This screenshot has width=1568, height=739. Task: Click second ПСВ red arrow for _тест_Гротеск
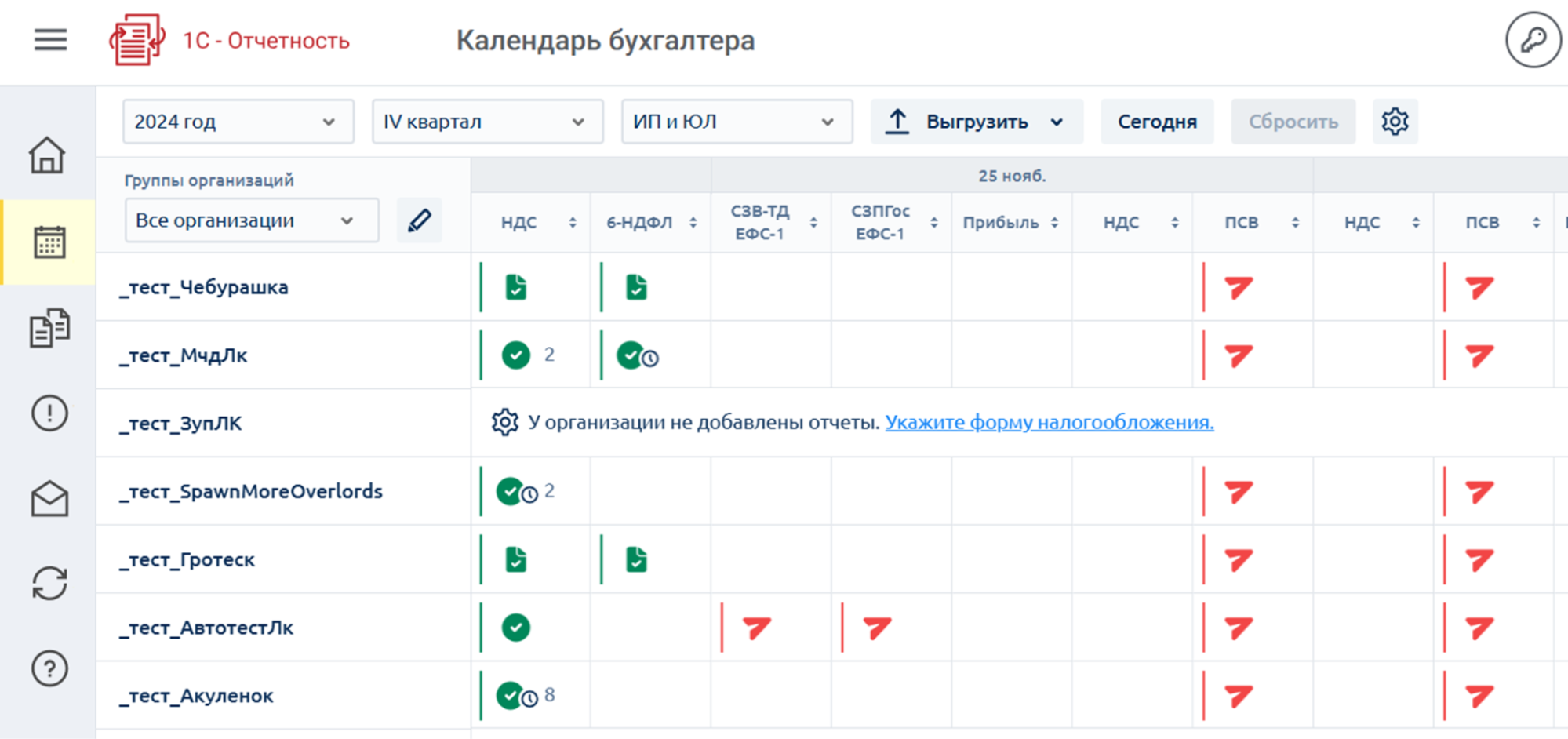click(1479, 560)
